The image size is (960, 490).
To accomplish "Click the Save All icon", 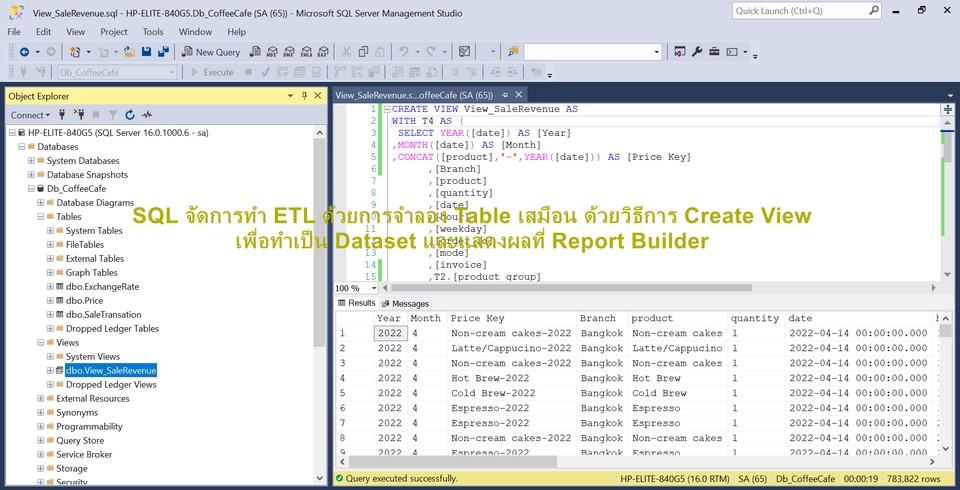I will point(163,52).
